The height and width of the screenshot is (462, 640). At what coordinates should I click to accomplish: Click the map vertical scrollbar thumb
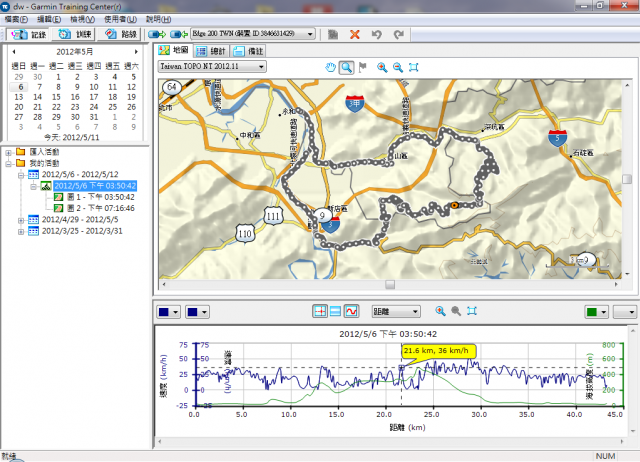coord(627,179)
